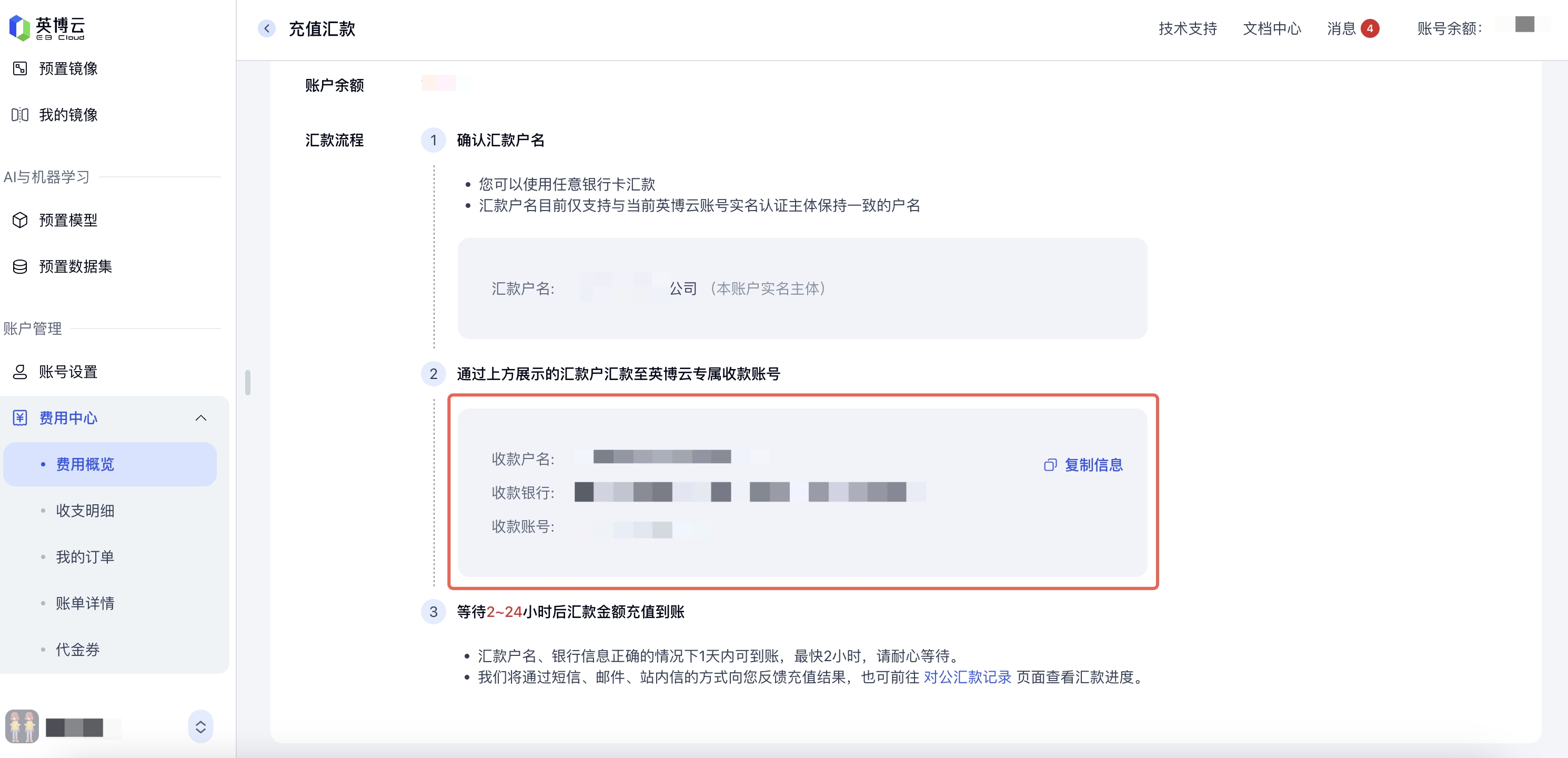Click the 预置镜像 sidebar icon

click(20, 68)
